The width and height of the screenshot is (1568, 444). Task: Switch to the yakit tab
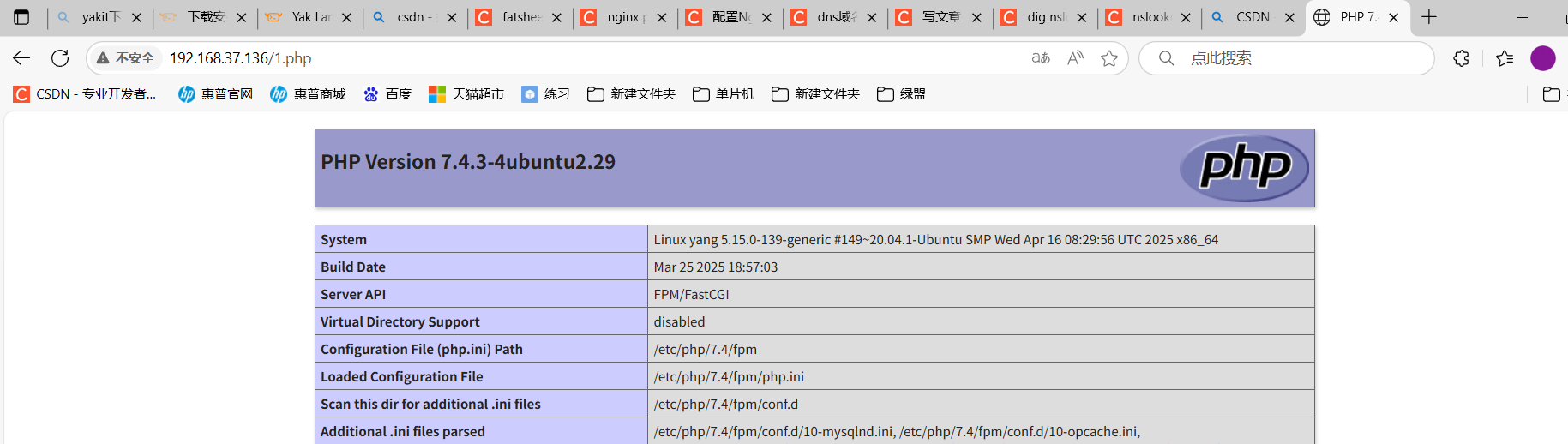[100, 17]
